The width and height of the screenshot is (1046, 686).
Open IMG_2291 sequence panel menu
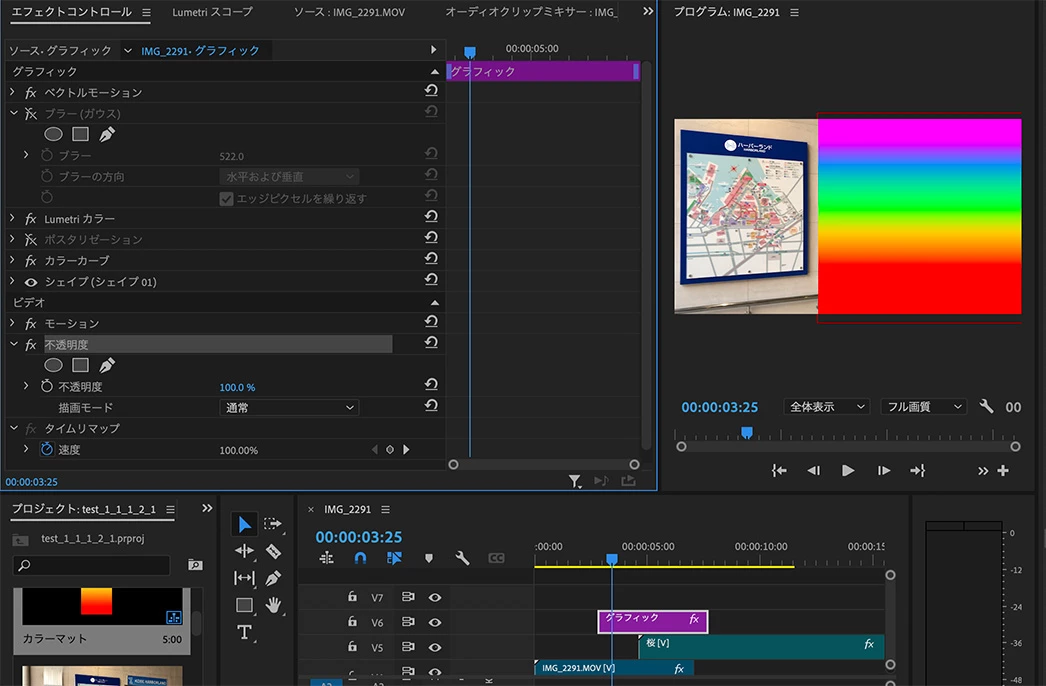[x=385, y=509]
